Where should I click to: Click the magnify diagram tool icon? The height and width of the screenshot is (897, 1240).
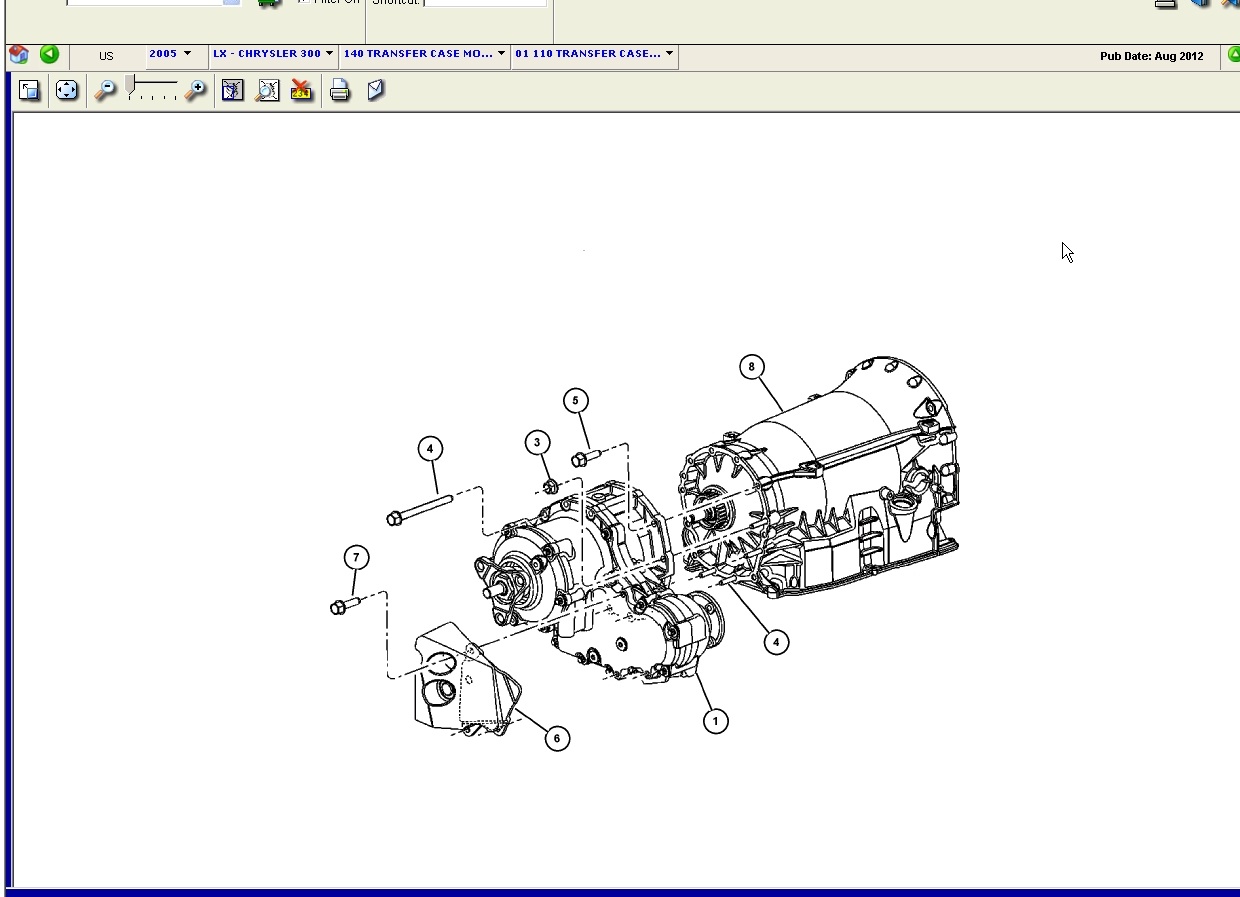coord(267,91)
